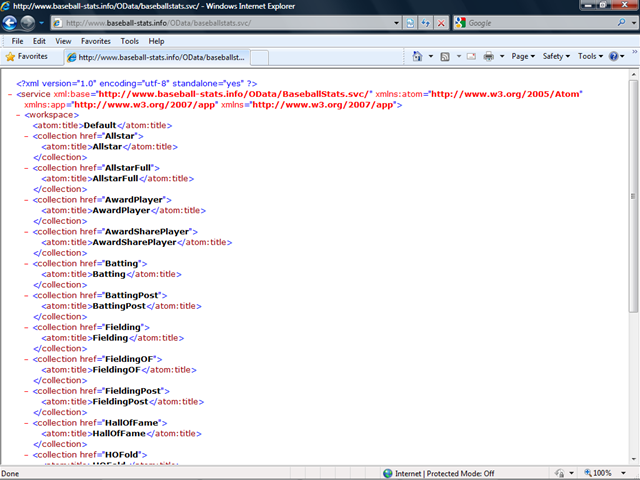Open the Help question mark icon

click(614, 57)
